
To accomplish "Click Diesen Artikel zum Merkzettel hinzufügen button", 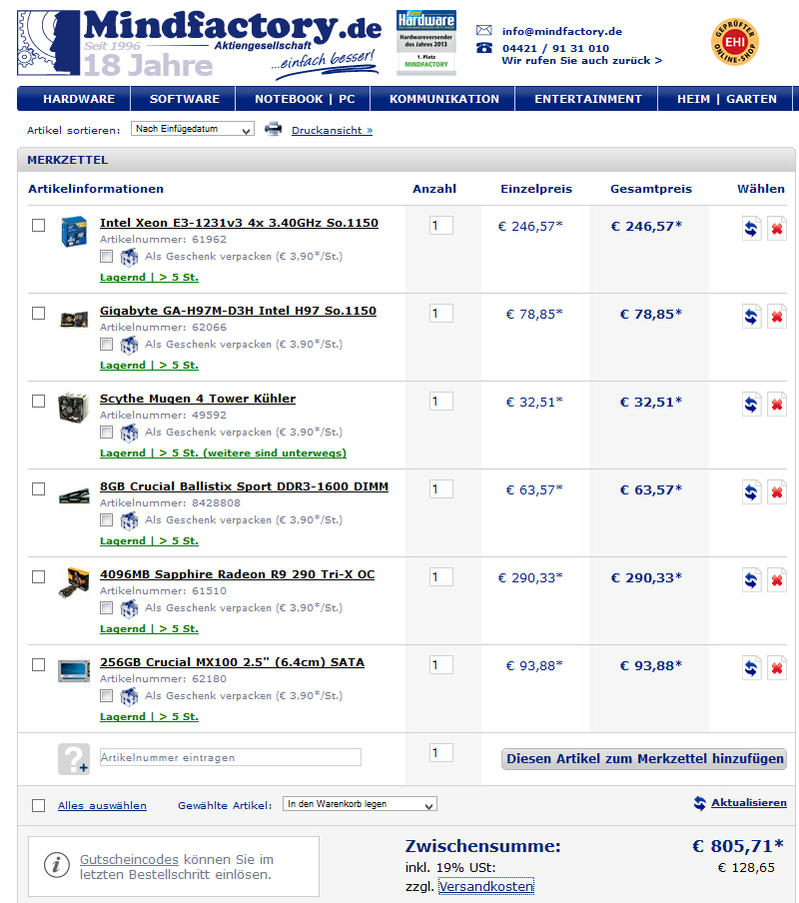I will [x=645, y=758].
